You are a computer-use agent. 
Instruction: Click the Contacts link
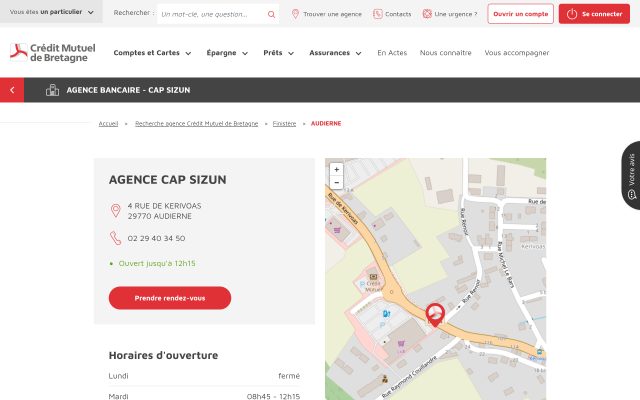coord(392,14)
